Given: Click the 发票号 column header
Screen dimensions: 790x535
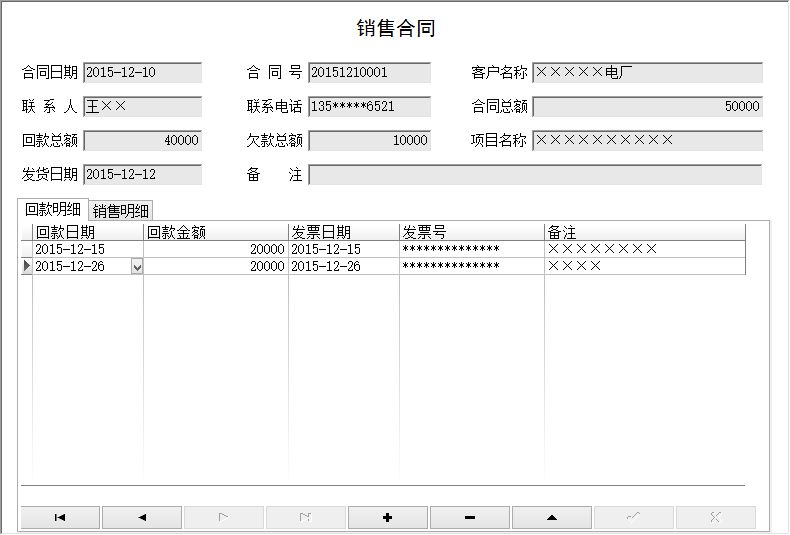Looking at the screenshot, I should [x=472, y=232].
